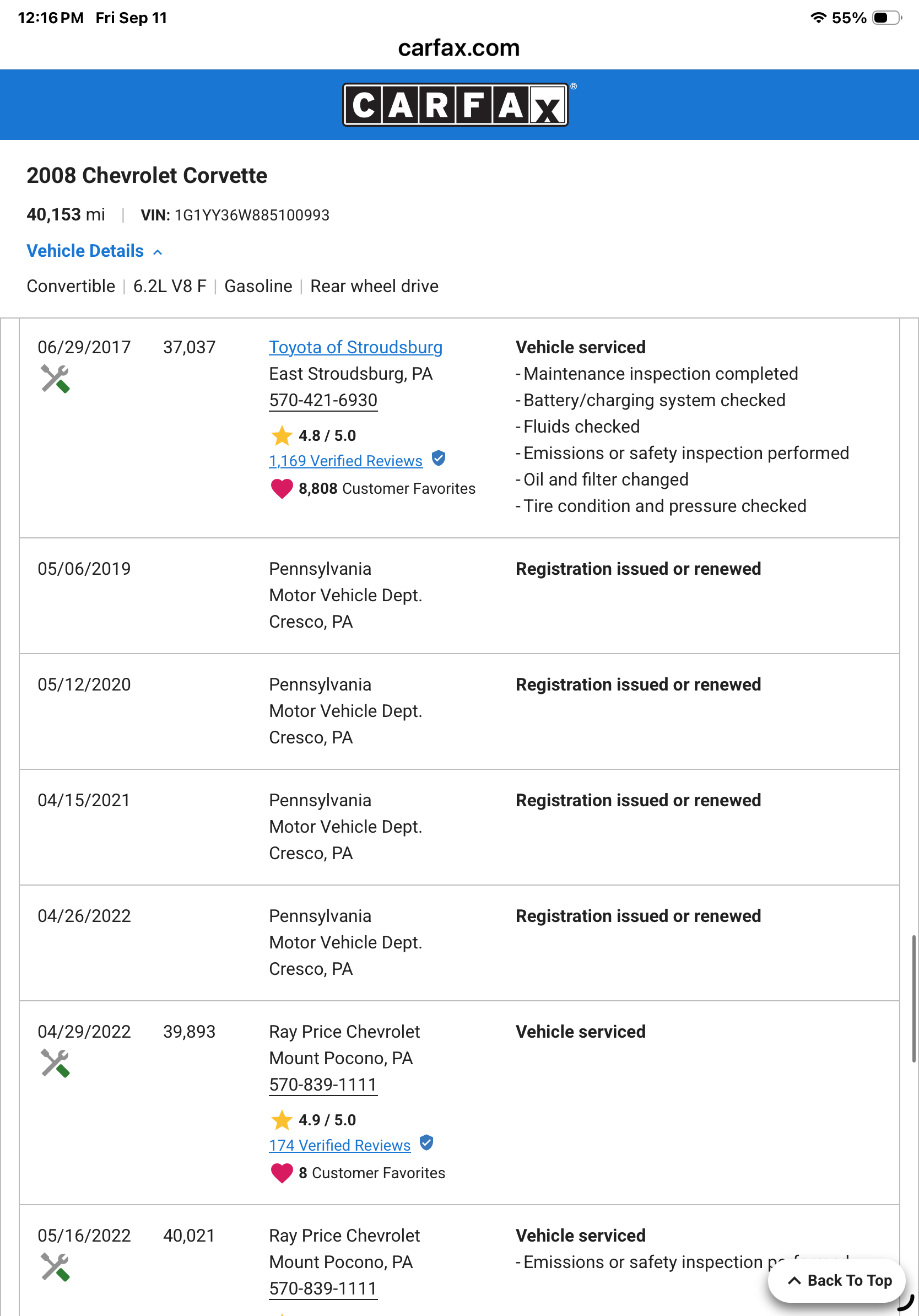Click the heart icon beside 8 Customer Favorites
The width and height of the screenshot is (919, 1316).
click(x=282, y=1173)
